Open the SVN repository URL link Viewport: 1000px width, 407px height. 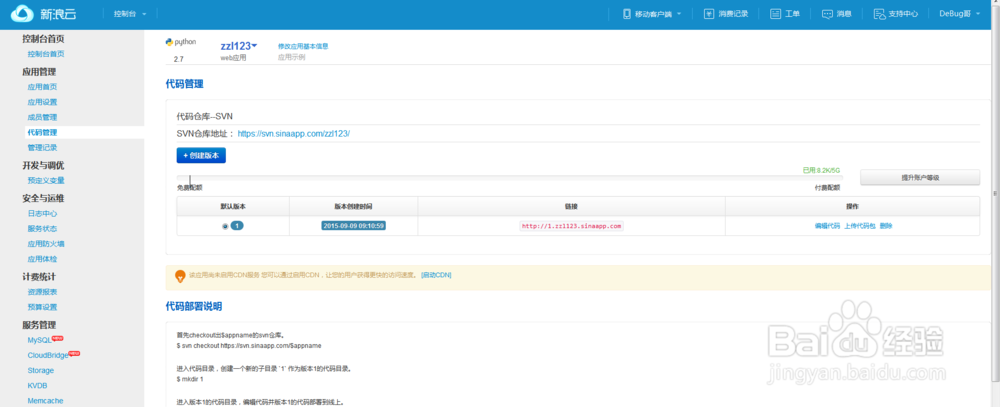click(x=293, y=134)
